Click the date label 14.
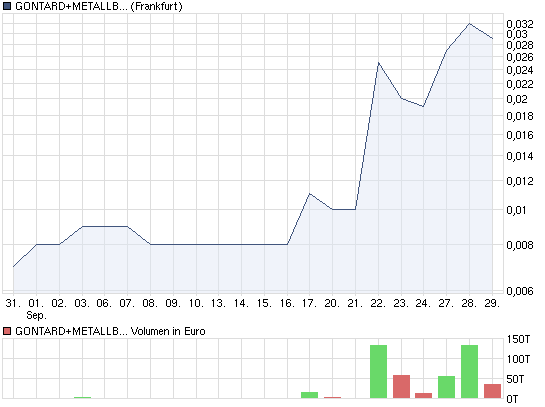The image size is (545, 407). tap(241, 303)
